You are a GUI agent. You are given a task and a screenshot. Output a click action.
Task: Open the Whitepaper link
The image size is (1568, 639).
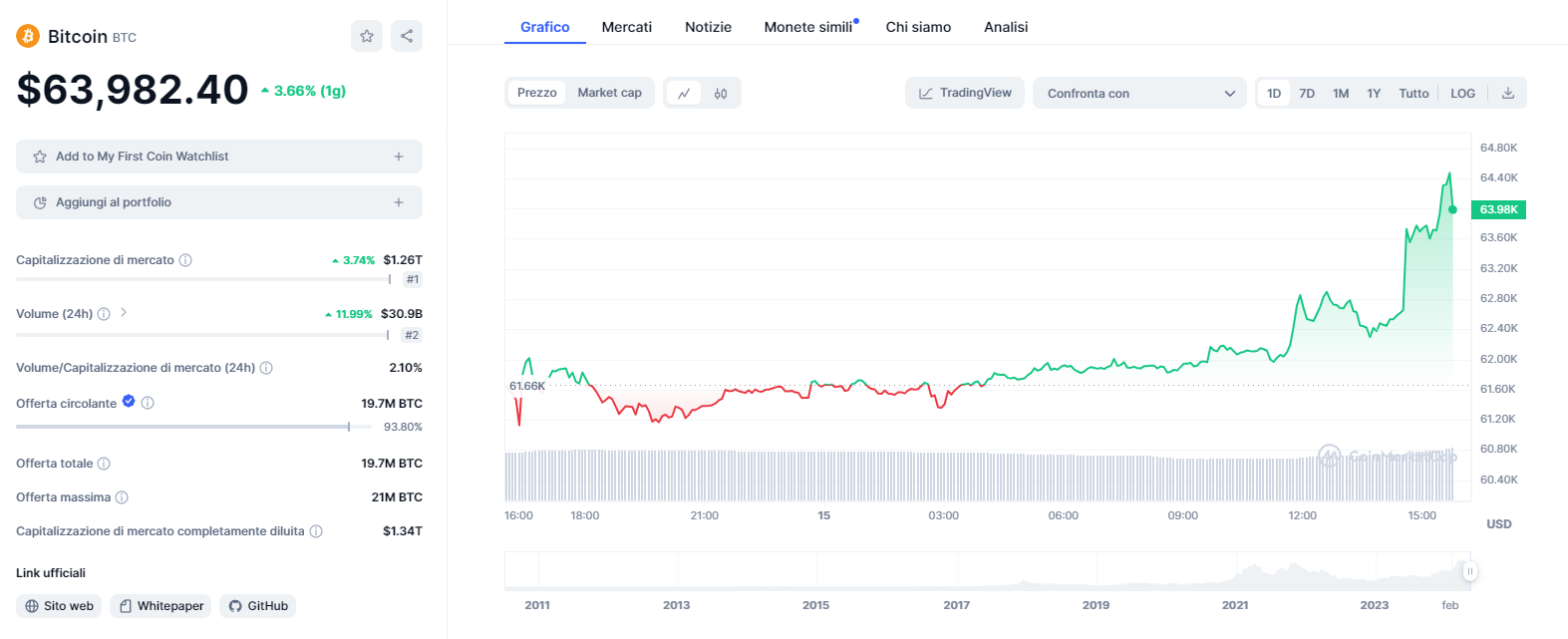click(x=160, y=606)
